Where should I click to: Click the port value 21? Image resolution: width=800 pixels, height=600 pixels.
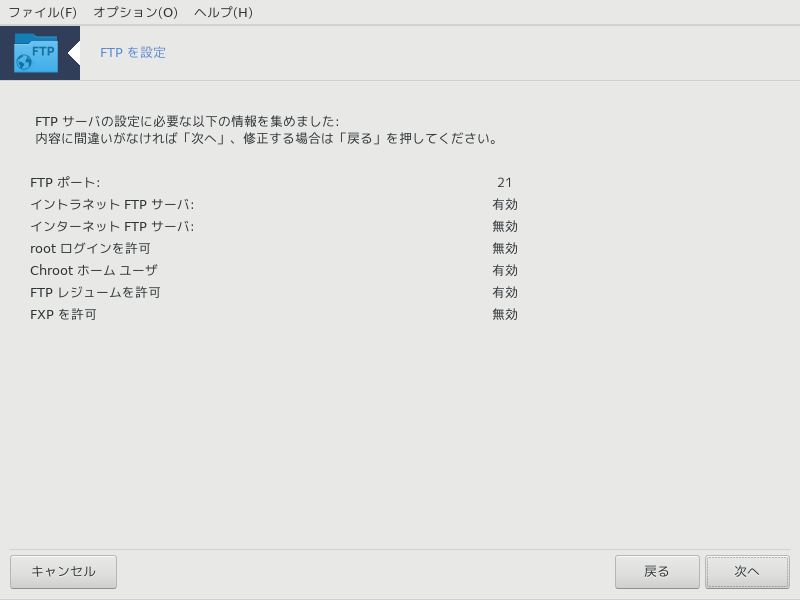click(505, 183)
